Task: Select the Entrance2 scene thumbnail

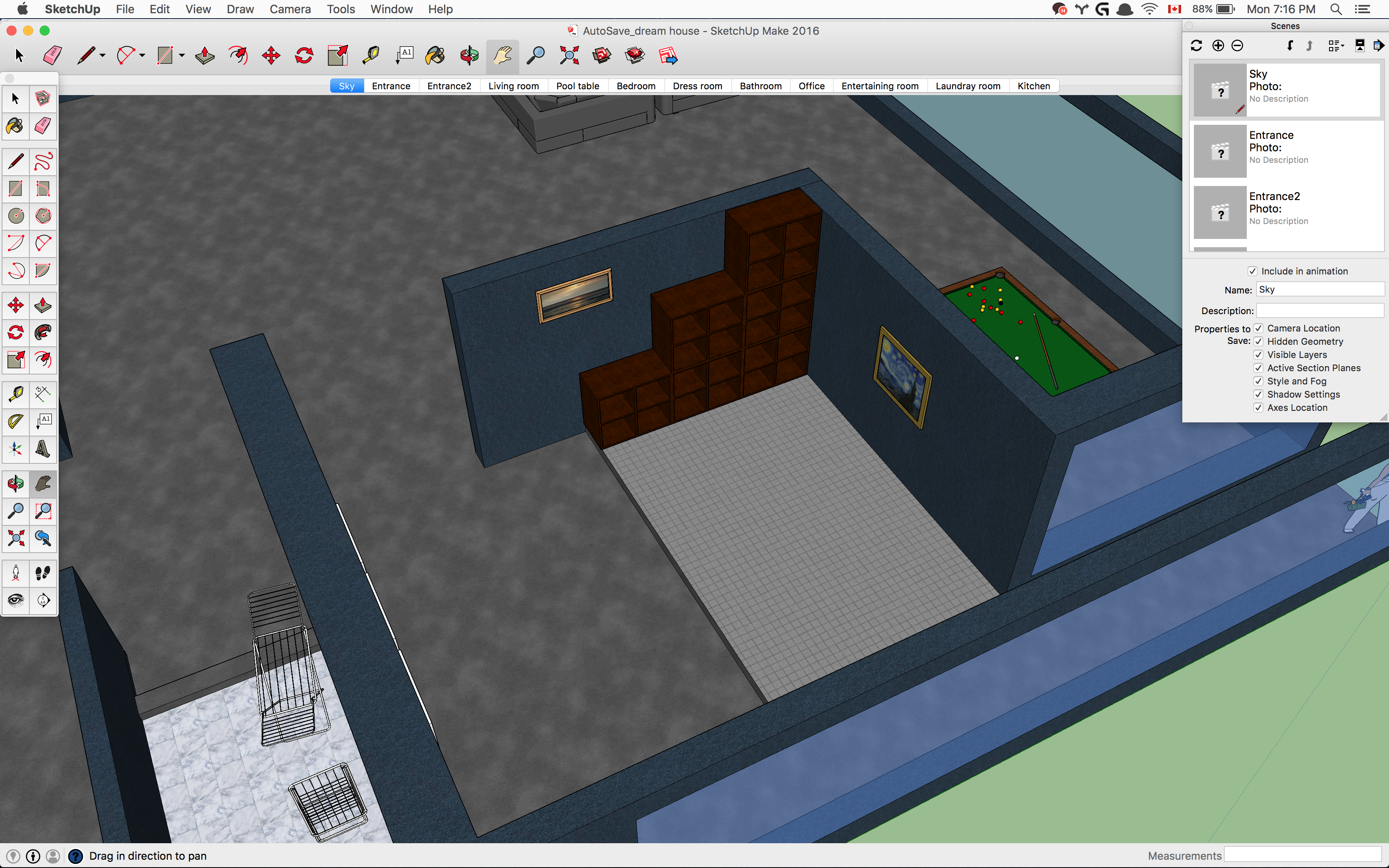Action: 1220,212
